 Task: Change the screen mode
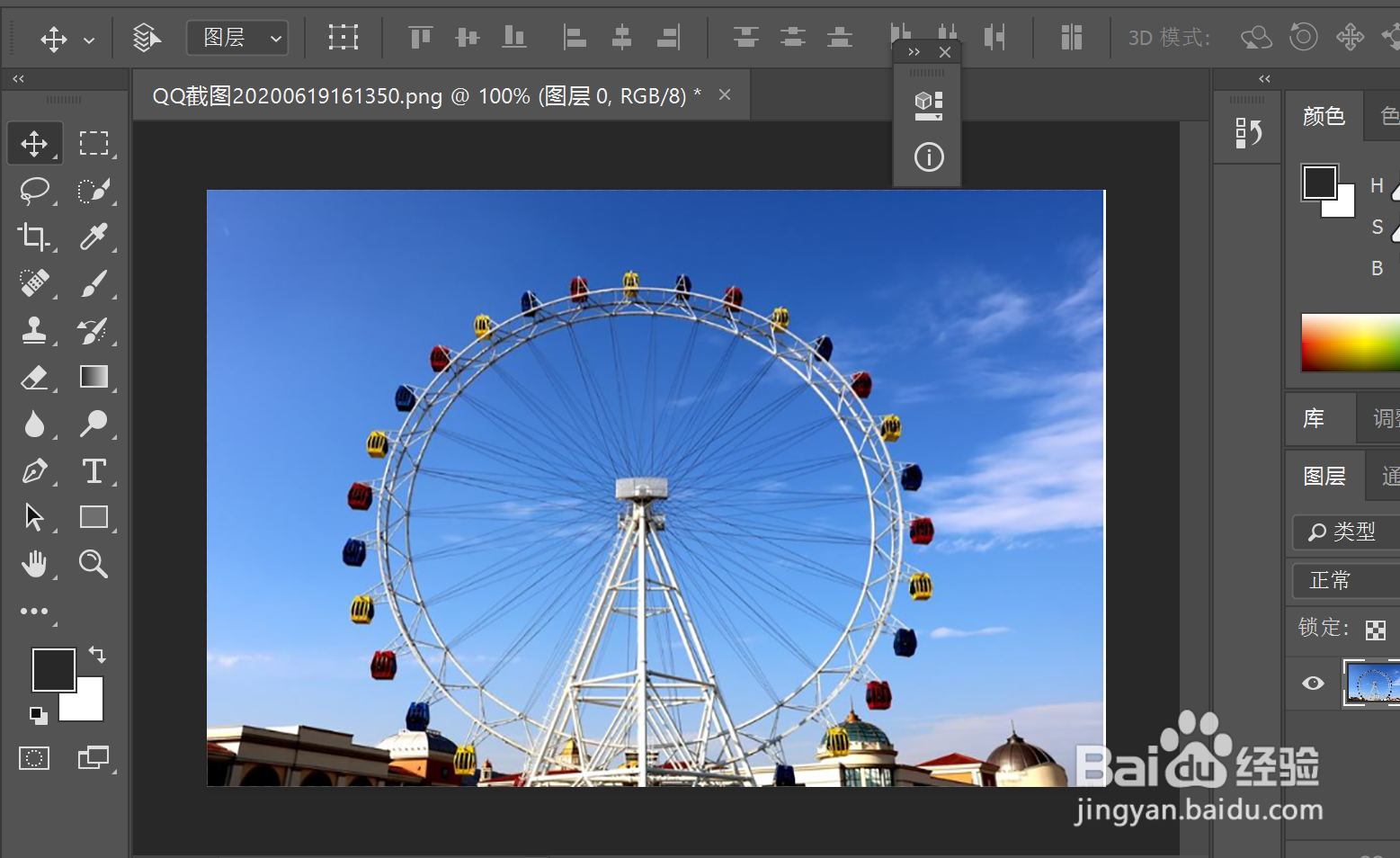tap(94, 758)
